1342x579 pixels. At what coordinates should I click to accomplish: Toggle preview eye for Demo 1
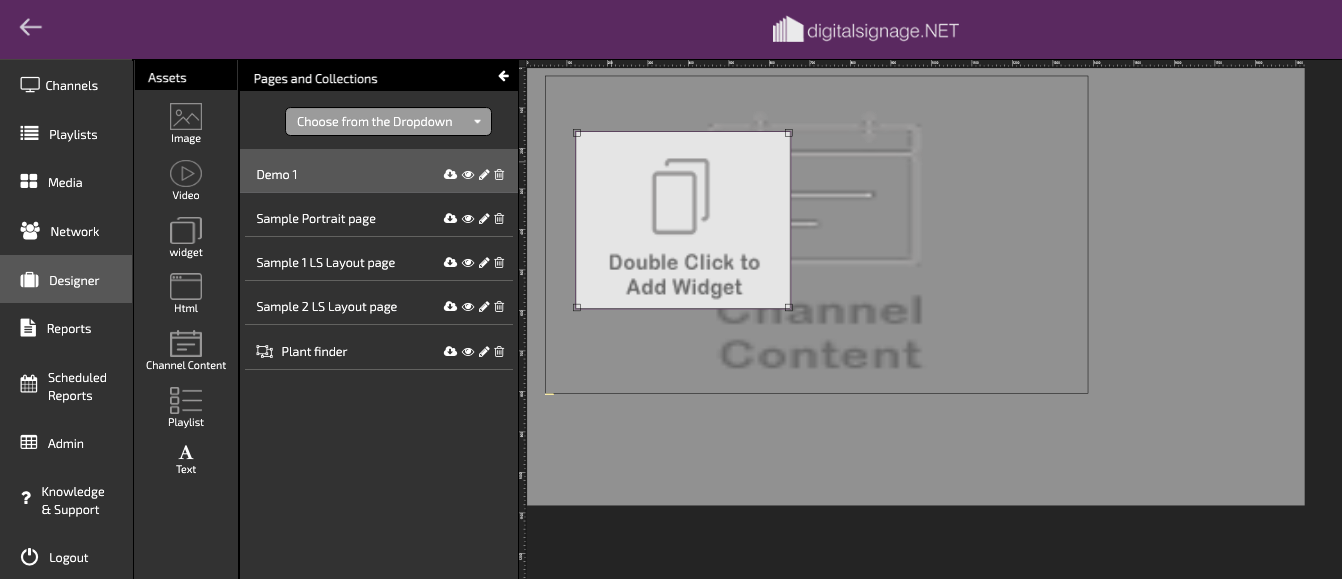(467, 175)
